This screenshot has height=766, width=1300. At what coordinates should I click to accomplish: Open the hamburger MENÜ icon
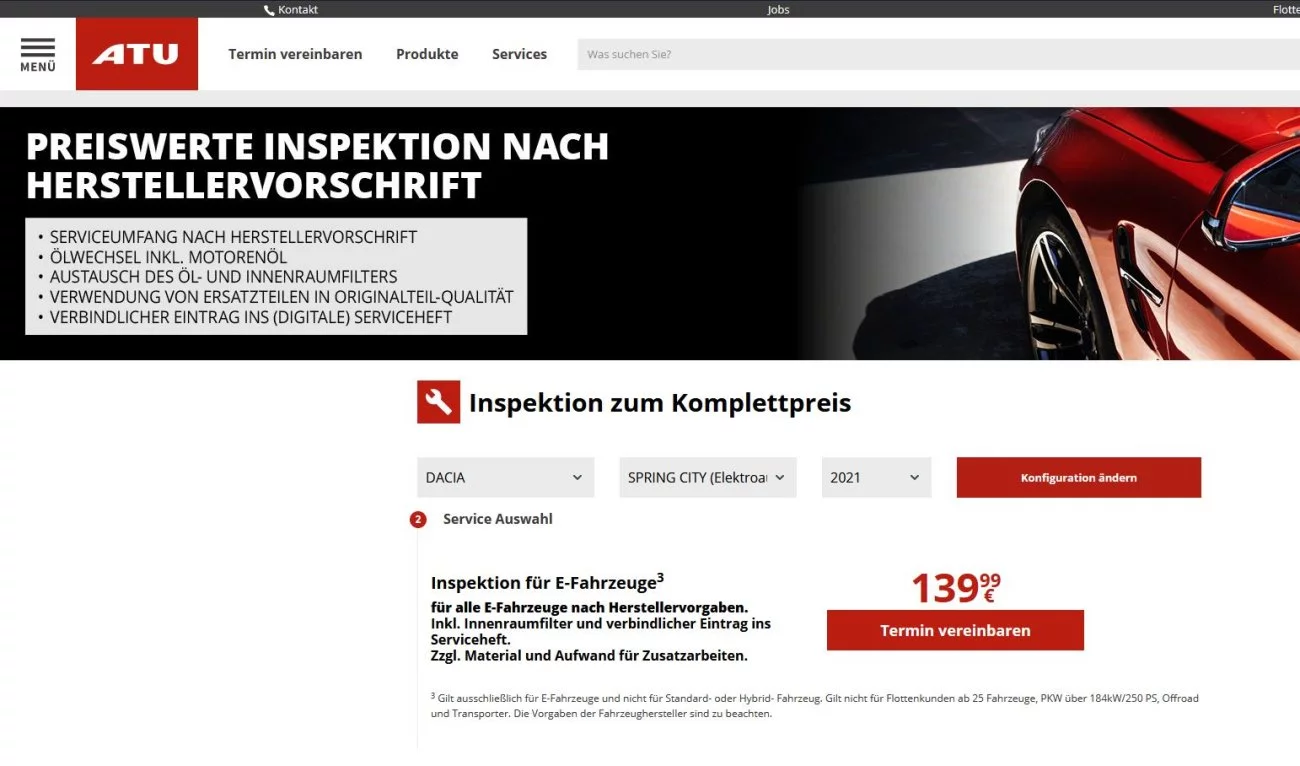coord(38,54)
